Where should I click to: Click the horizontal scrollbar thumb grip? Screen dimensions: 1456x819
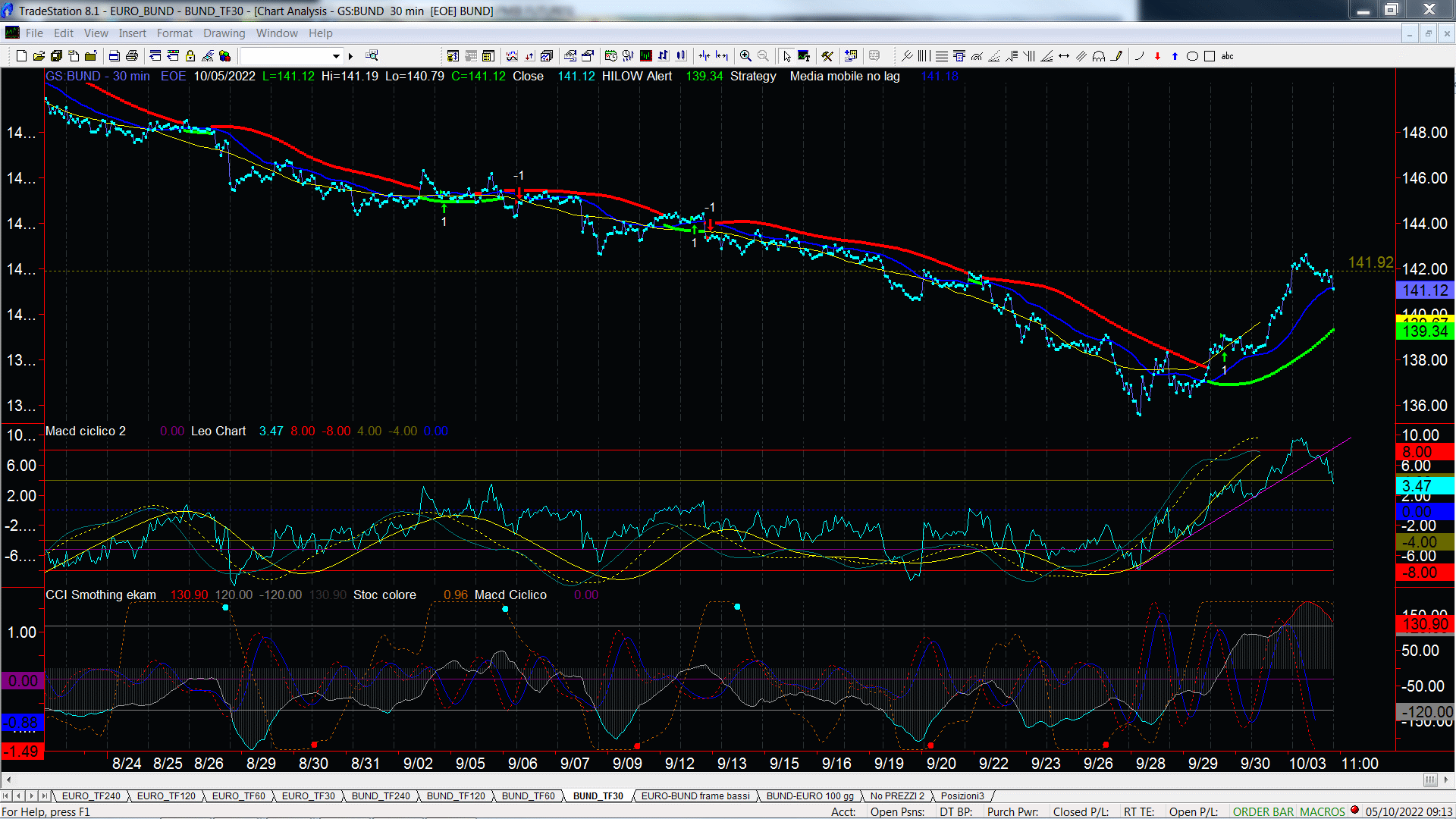(x=1430, y=780)
